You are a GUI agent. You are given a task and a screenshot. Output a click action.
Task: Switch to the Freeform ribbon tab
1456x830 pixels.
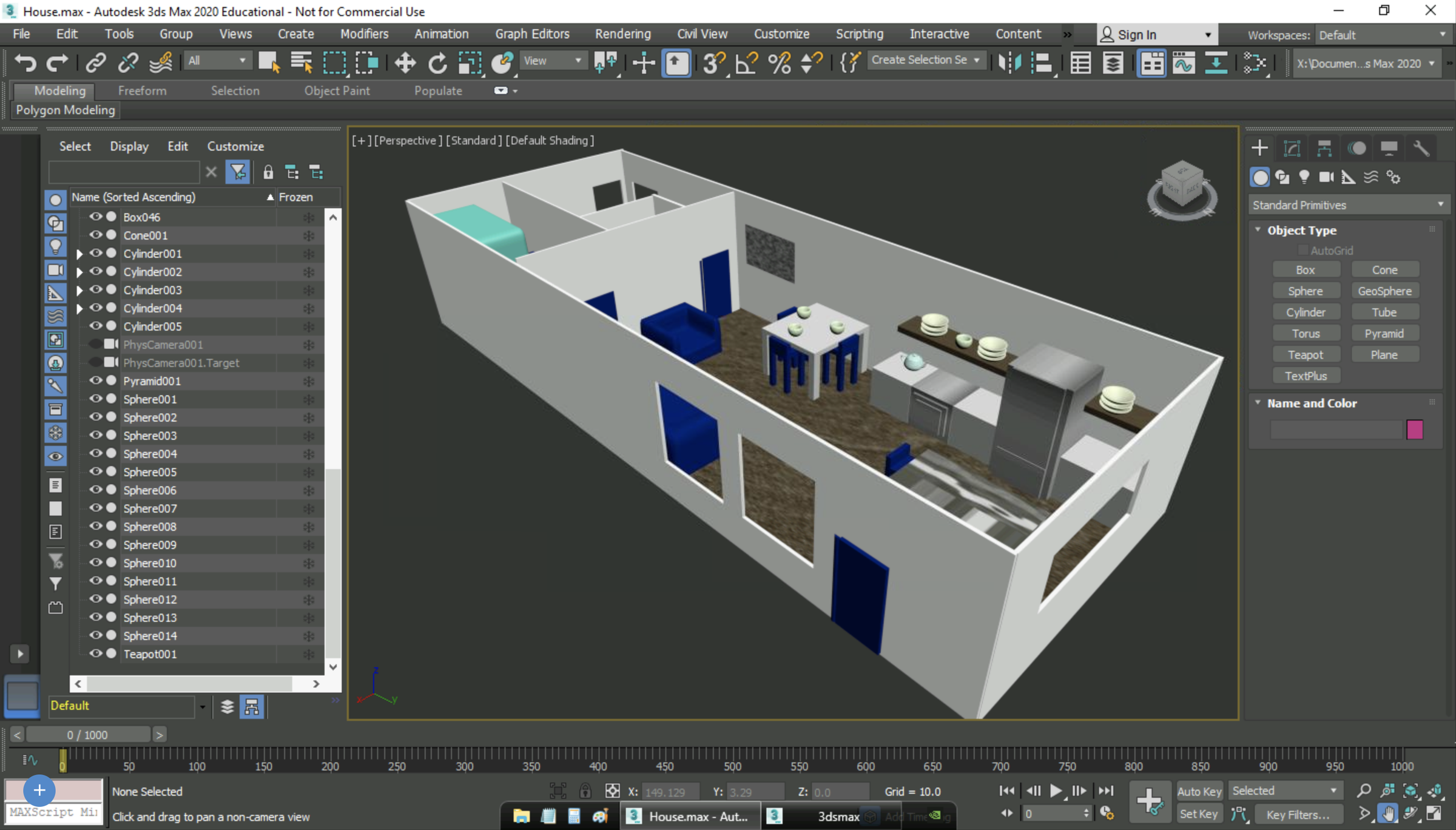click(142, 90)
